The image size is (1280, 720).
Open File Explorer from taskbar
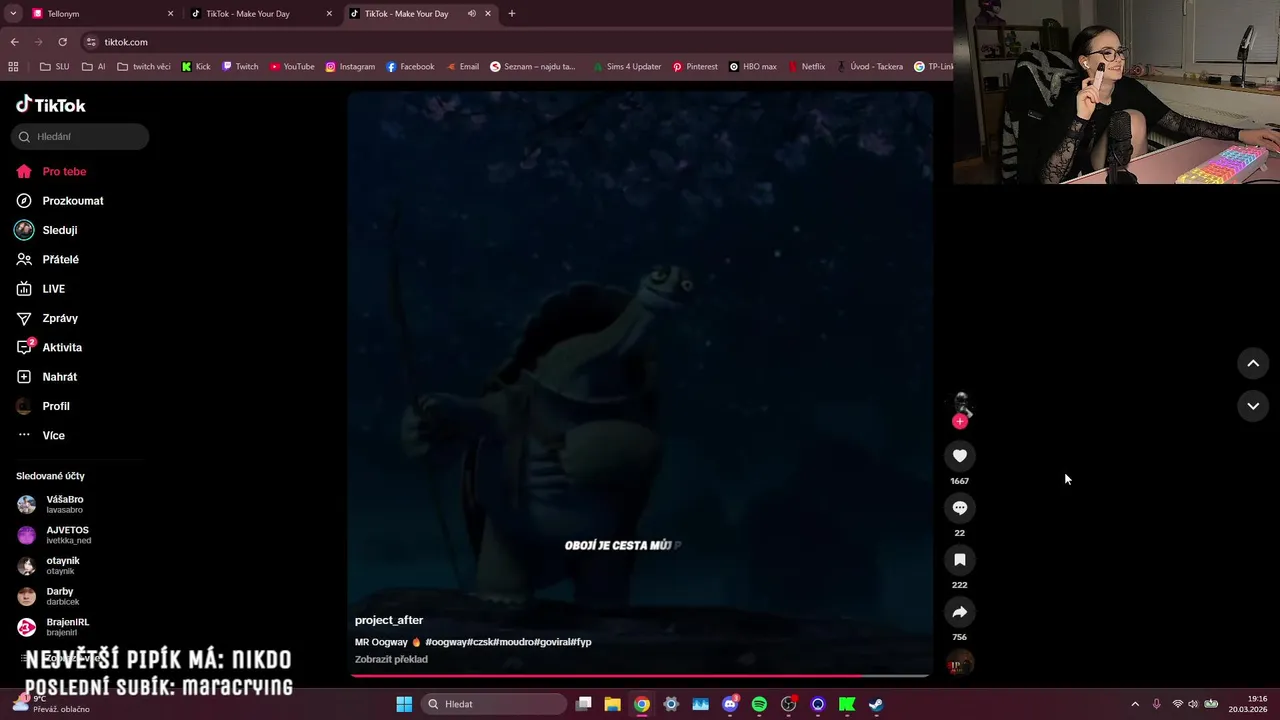613,704
